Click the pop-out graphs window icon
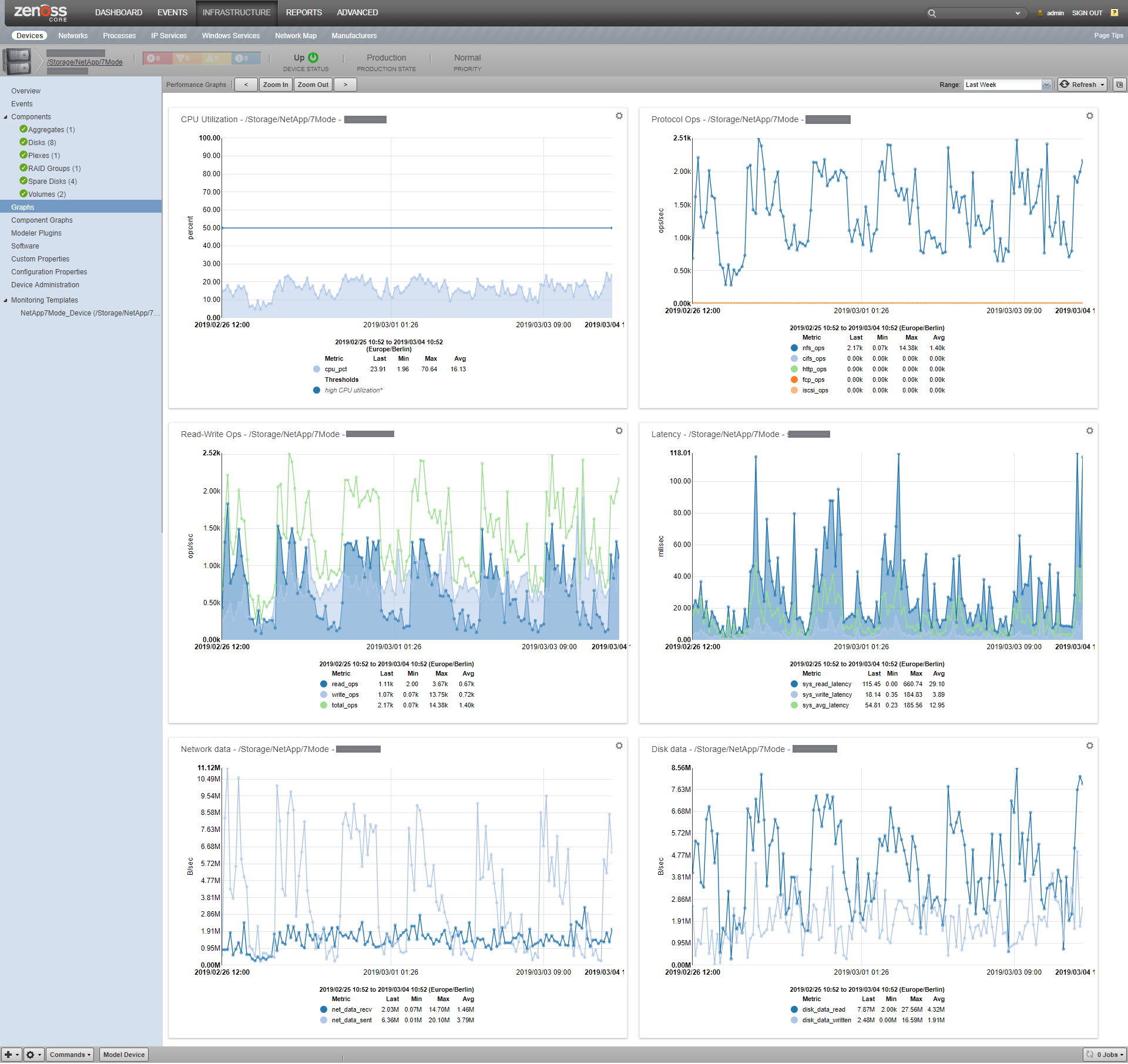The width and height of the screenshot is (1128, 1064). click(x=1119, y=85)
